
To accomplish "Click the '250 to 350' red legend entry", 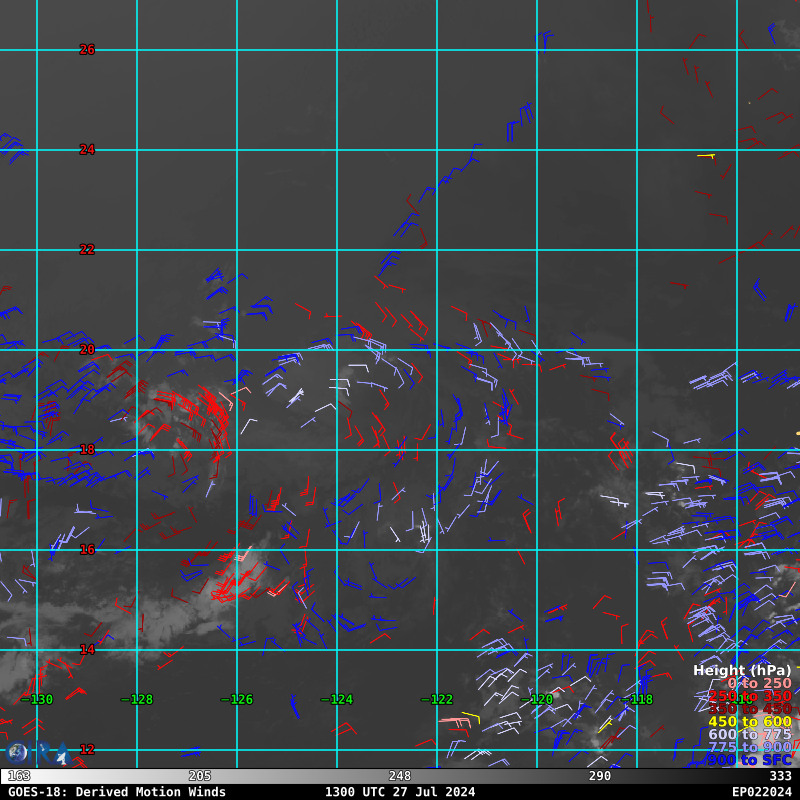I will point(749,696).
